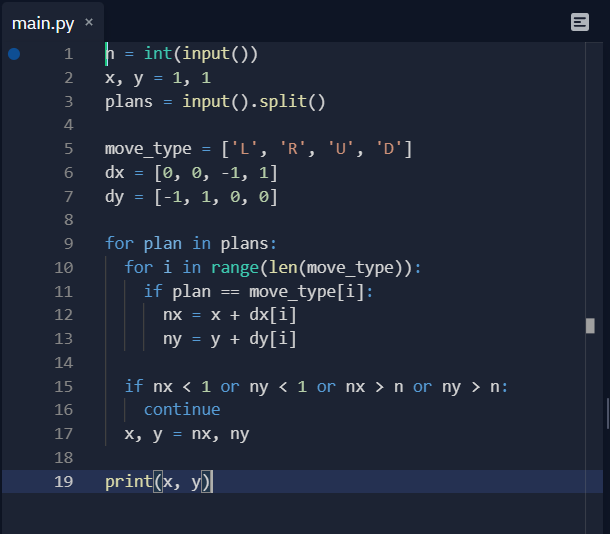Image resolution: width=610 pixels, height=534 pixels.
Task: Click line number 15 in the gutter
Action: point(64,387)
